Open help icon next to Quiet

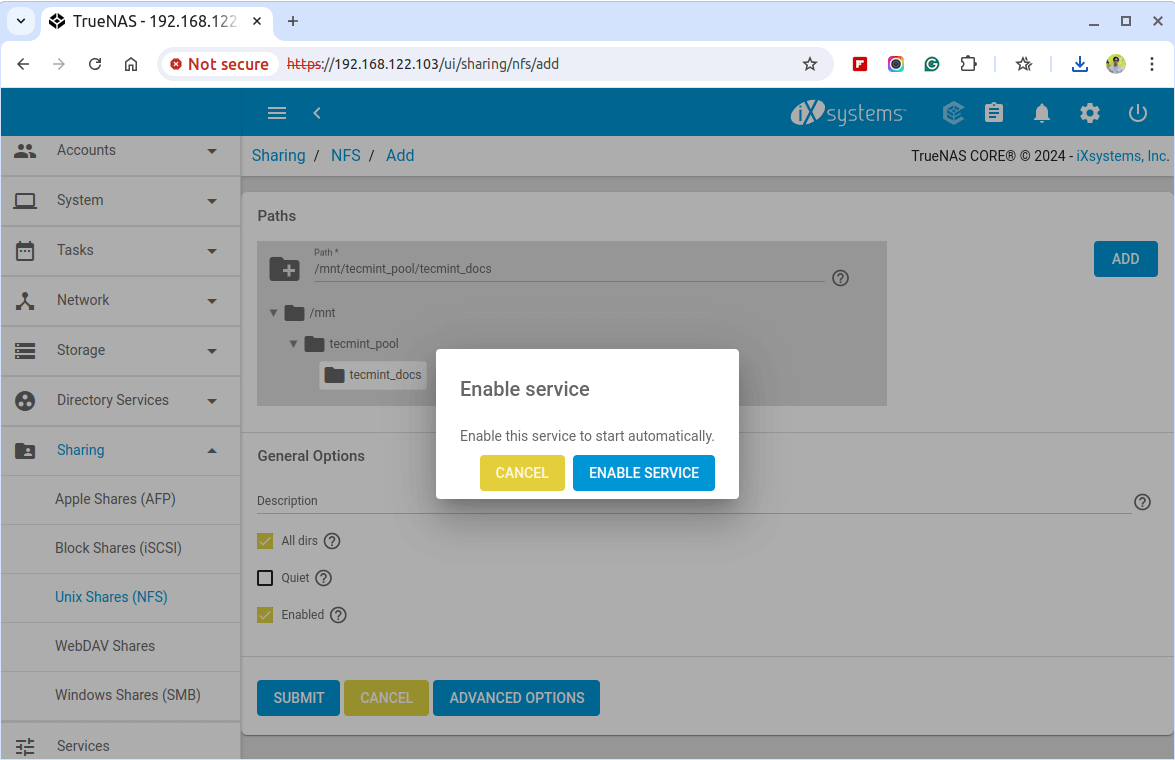[x=323, y=578]
